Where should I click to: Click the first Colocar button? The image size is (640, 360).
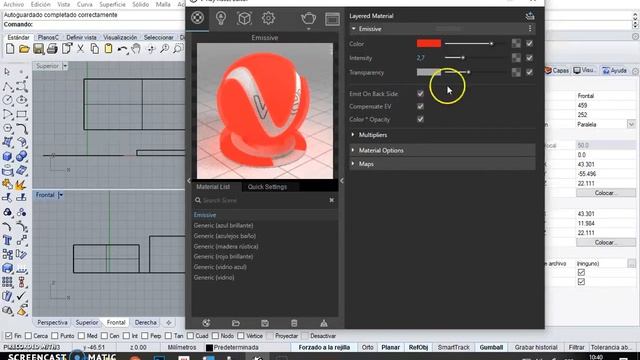606,193
